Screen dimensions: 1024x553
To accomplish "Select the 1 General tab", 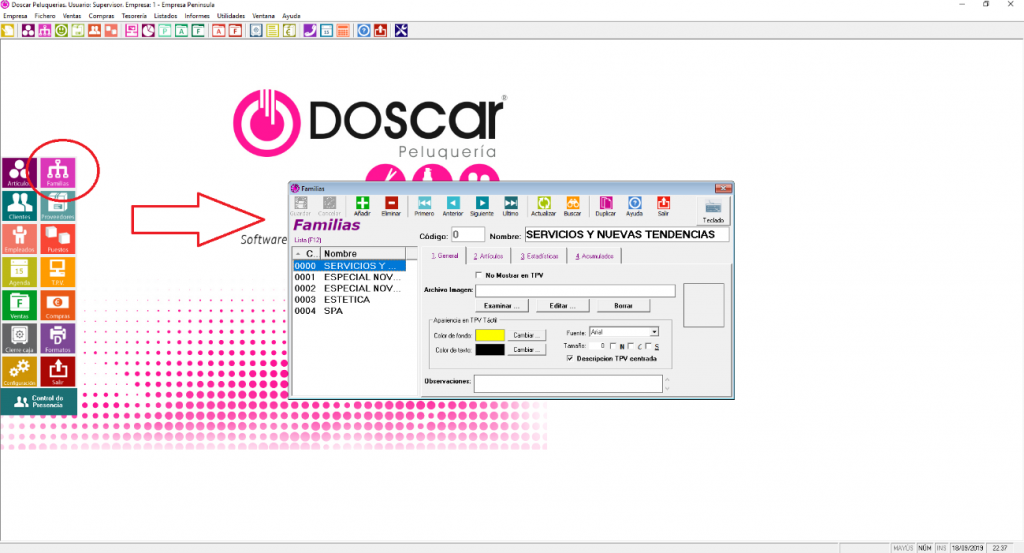I will click(x=445, y=256).
